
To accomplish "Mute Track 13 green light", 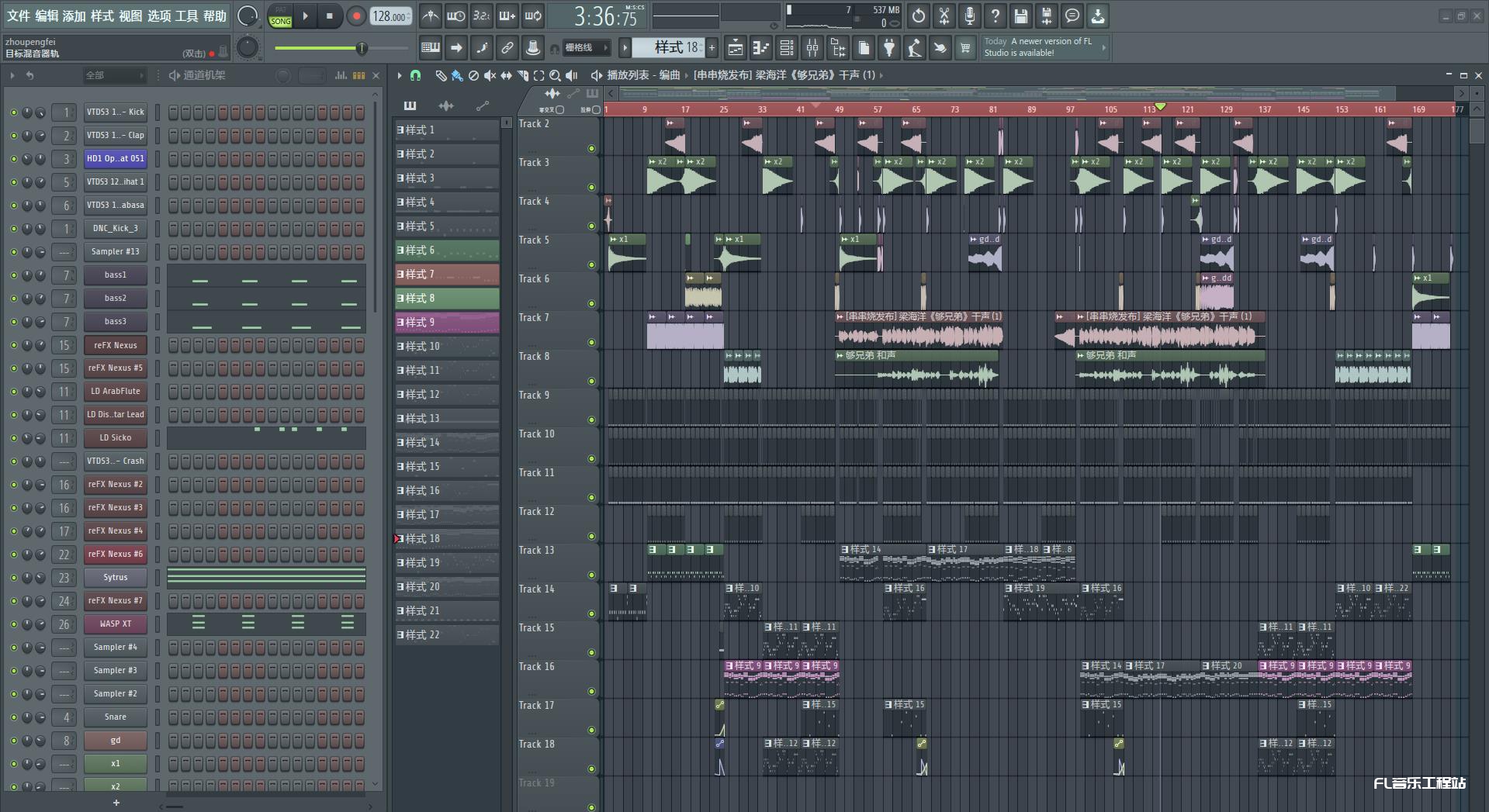I will (591, 575).
